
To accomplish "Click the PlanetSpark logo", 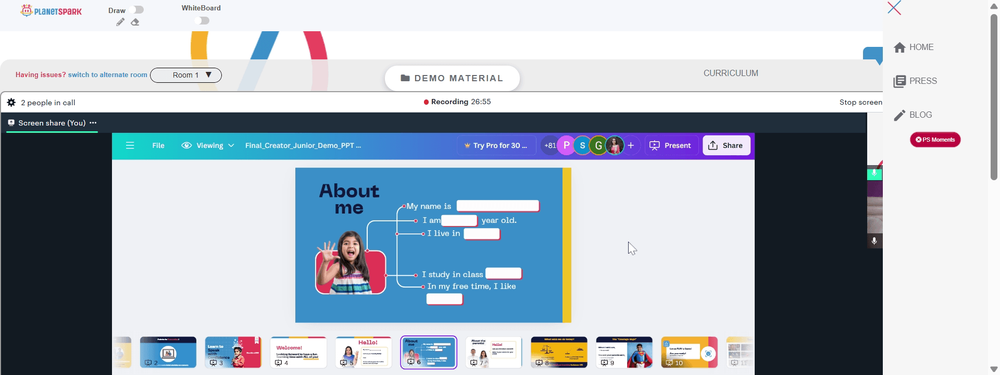I will (51, 11).
